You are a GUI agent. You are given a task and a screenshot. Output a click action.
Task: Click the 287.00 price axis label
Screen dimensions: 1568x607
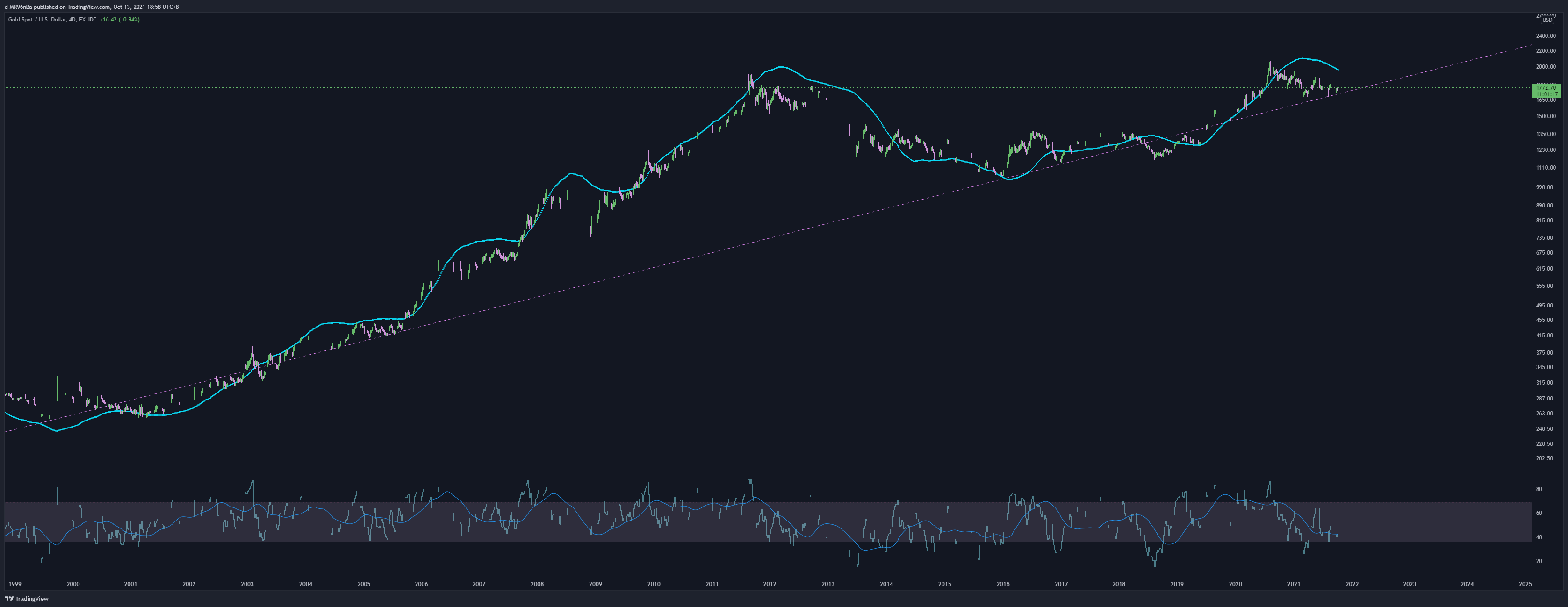[1545, 399]
